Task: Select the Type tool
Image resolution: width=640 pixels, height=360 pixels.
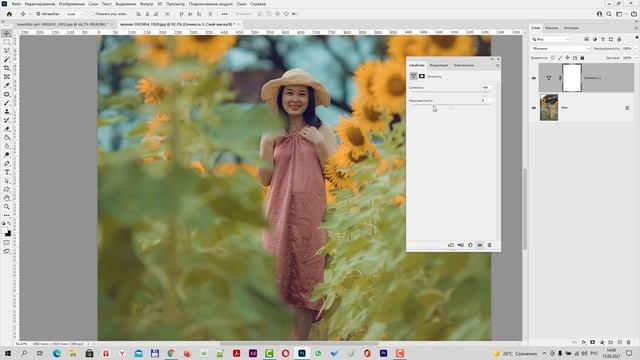Action: coord(7,172)
